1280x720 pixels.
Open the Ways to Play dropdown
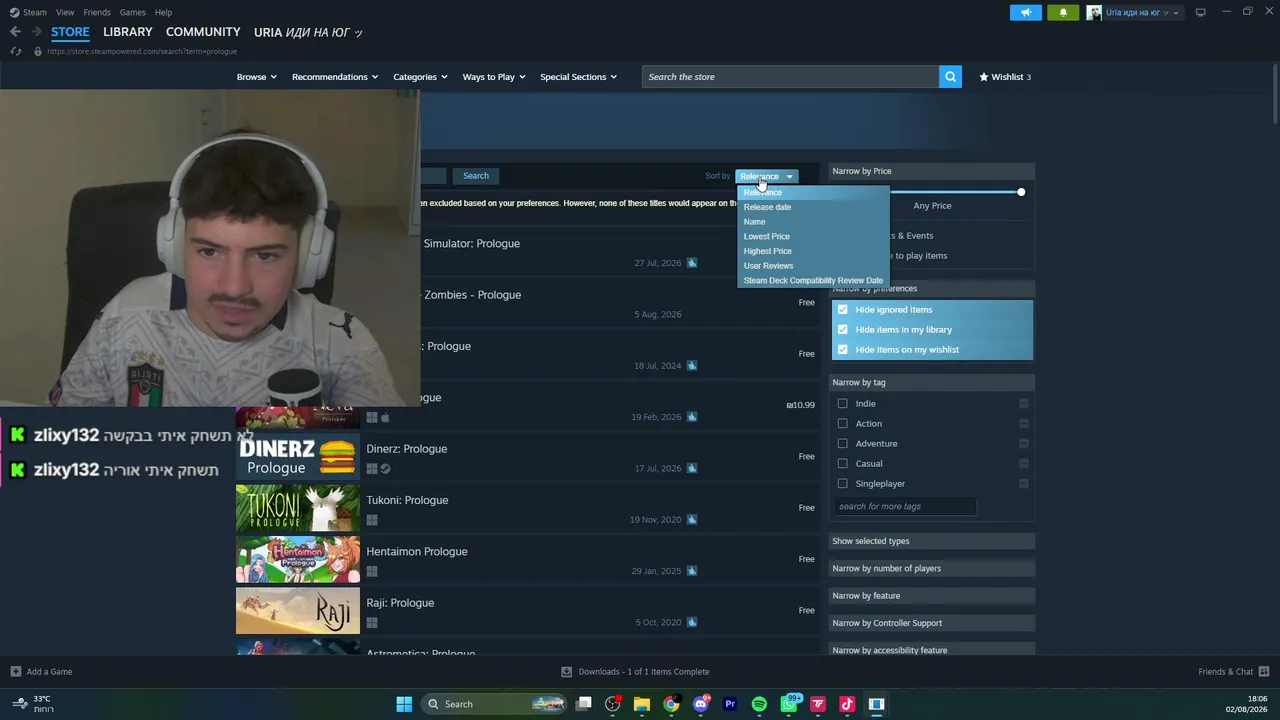click(x=494, y=77)
